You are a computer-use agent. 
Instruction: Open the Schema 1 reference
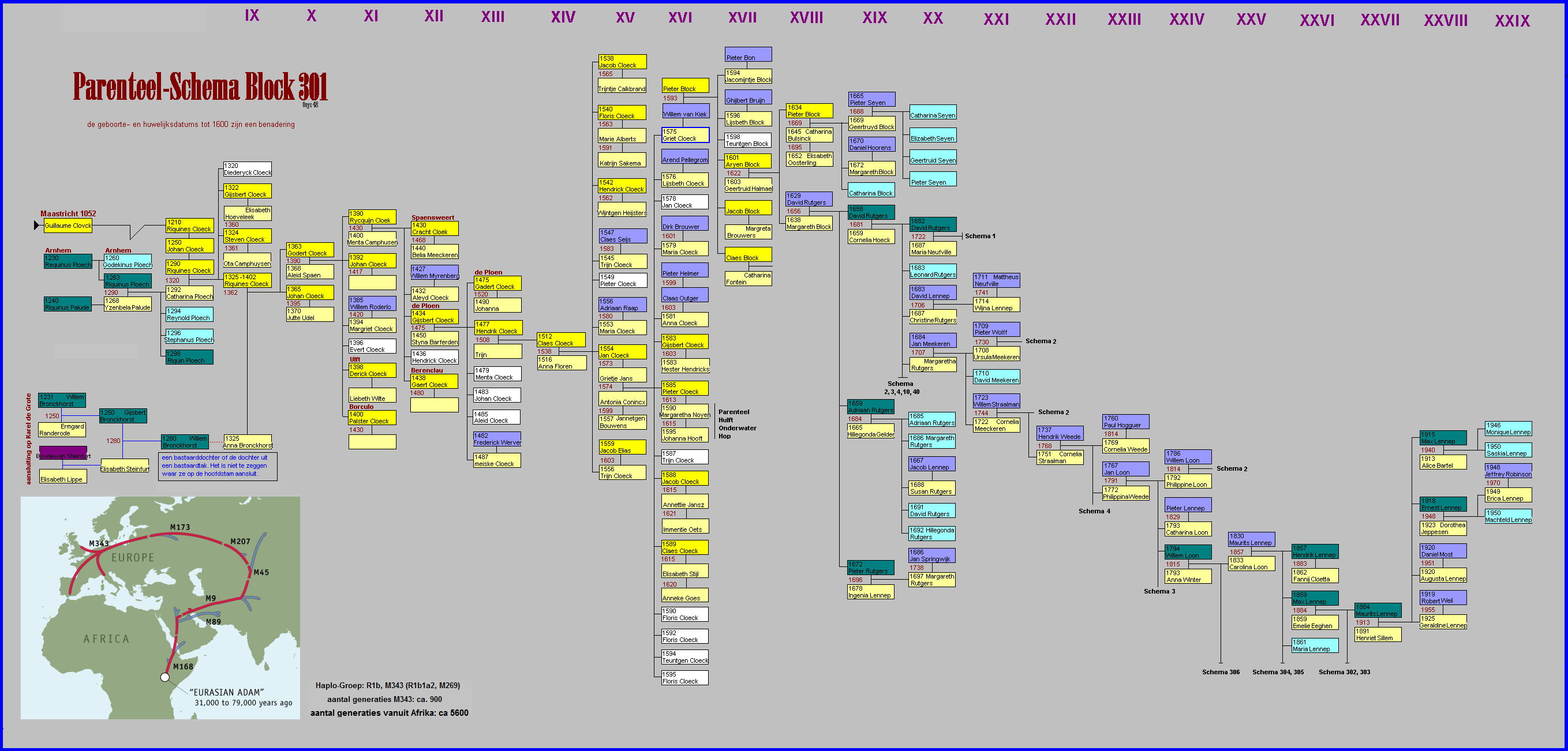point(980,236)
